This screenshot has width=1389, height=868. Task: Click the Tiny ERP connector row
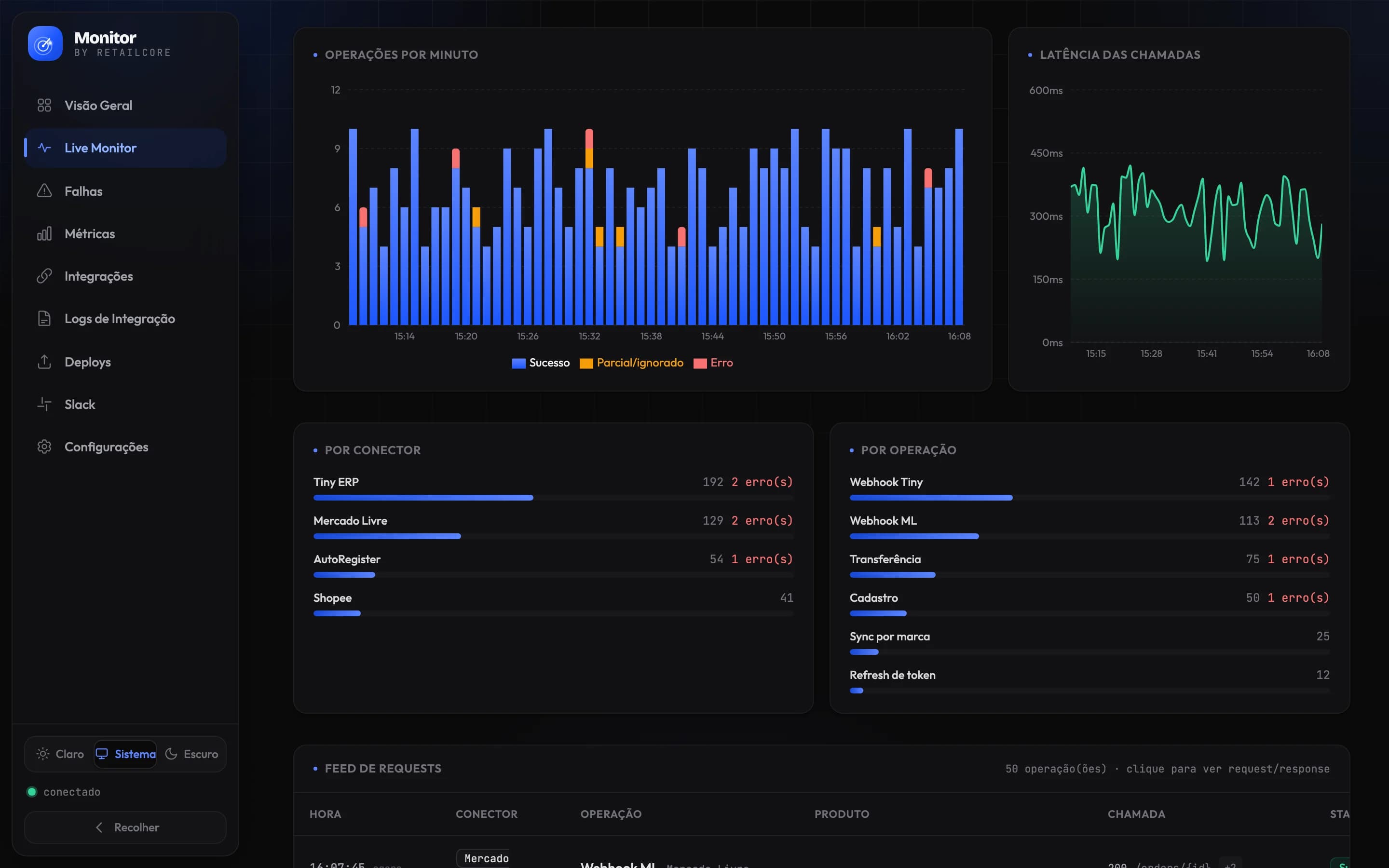pyautogui.click(x=553, y=488)
